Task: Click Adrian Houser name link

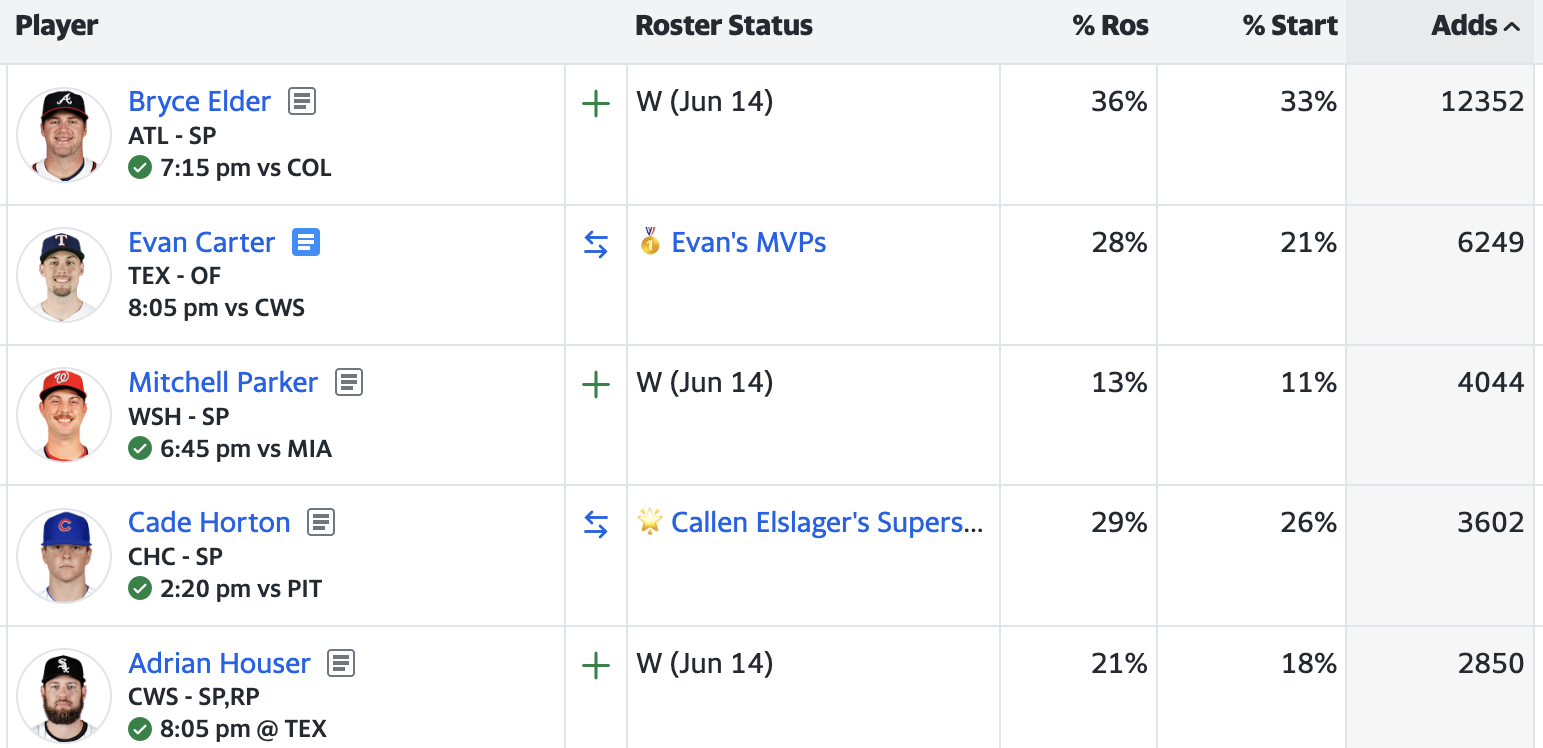Action: click(219, 664)
